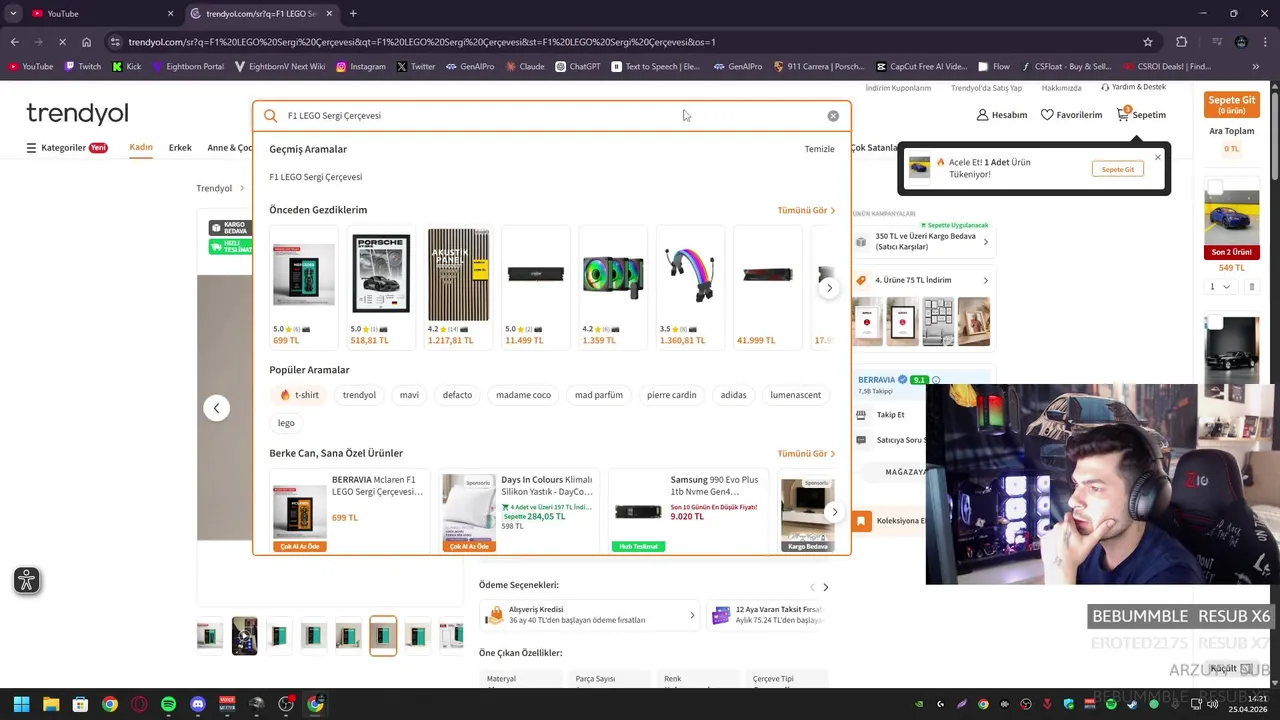This screenshot has width=1280, height=720.
Task: Click Temizle to clear search history
Action: 819,149
